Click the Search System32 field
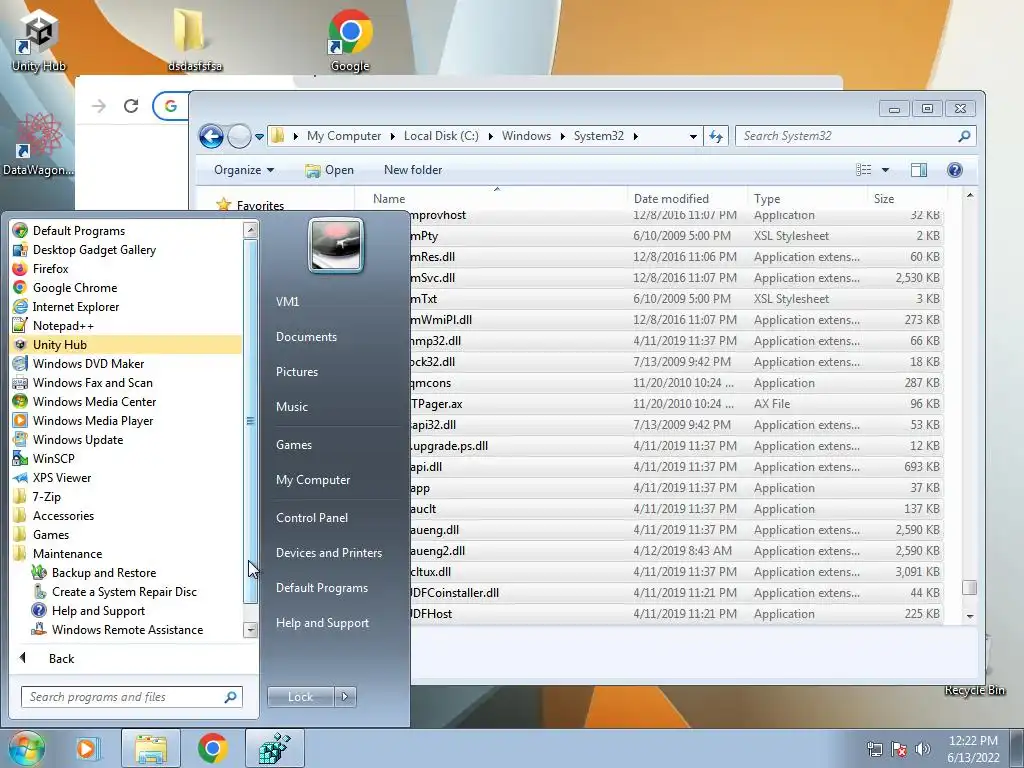Viewport: 1024px width, 768px height. [856, 136]
